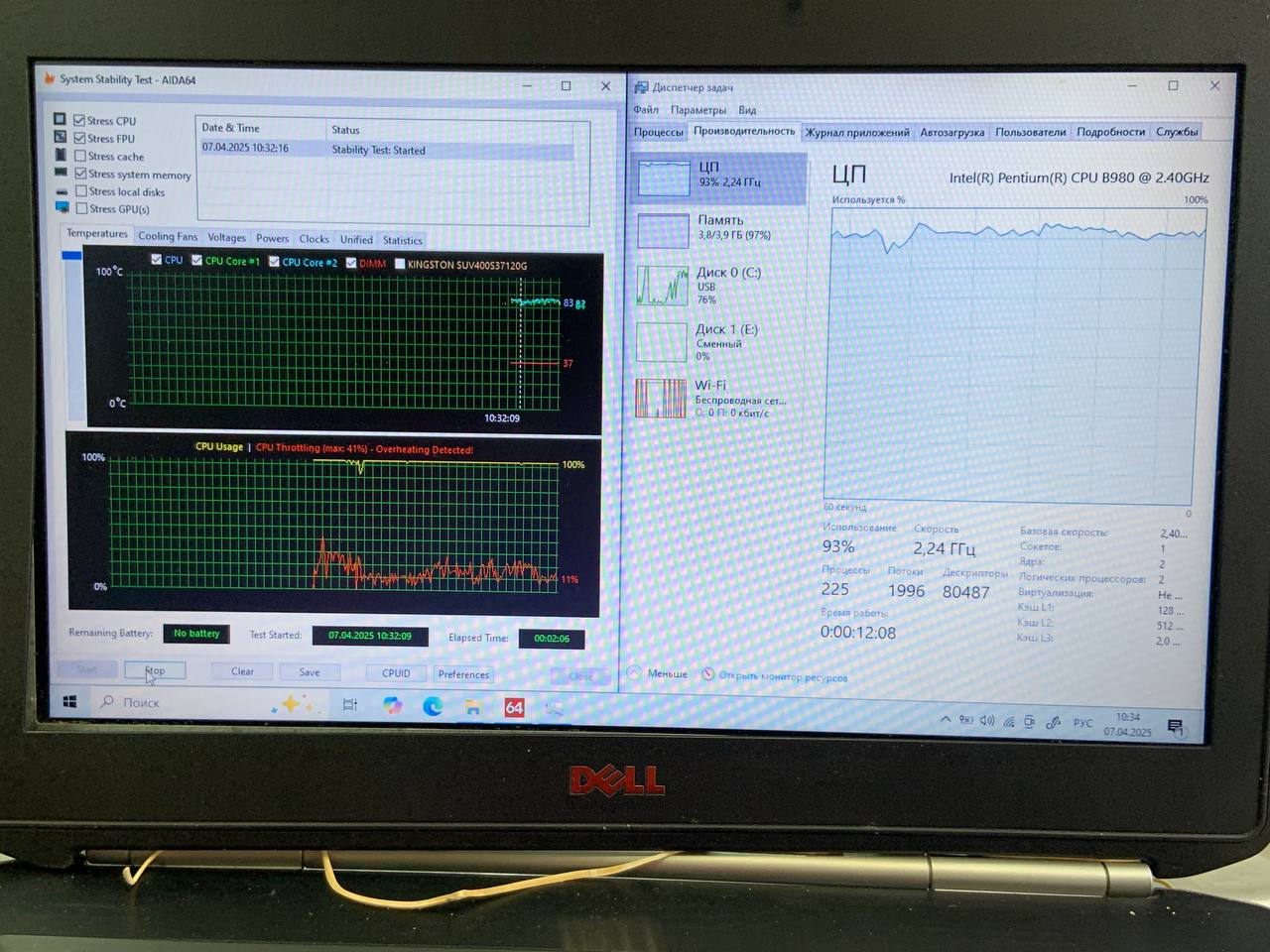Open the Процессы tab
Screen dimensions: 1270x952
pos(658,132)
